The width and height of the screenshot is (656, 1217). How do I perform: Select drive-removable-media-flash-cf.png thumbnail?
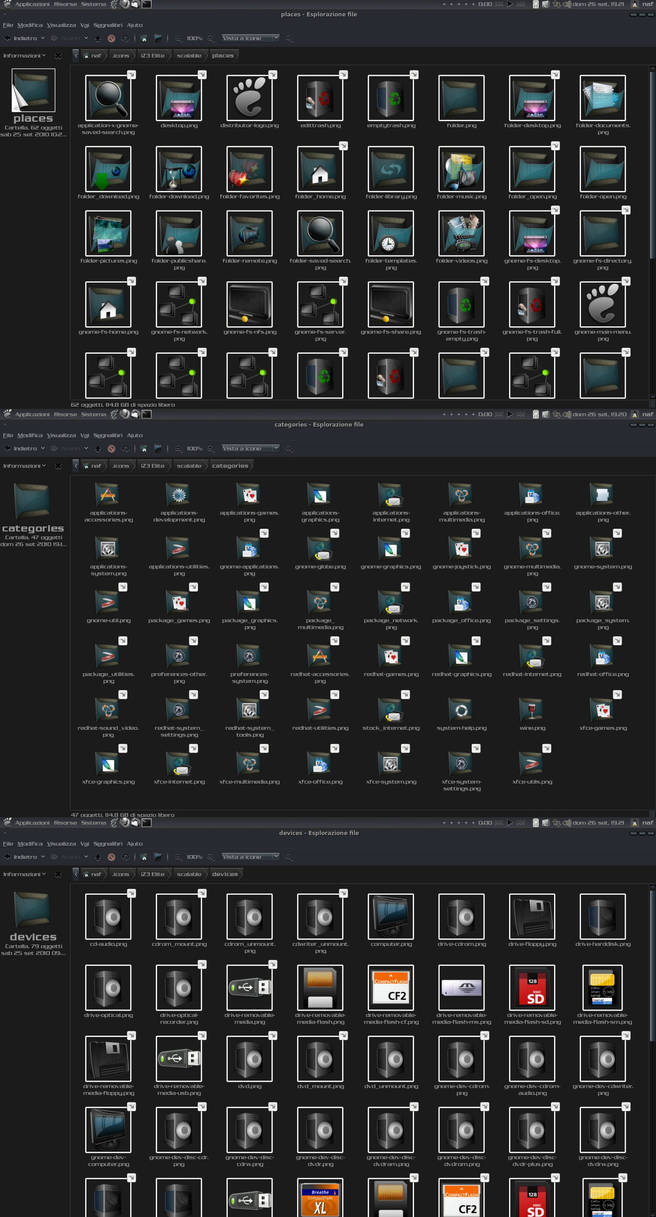(x=390, y=987)
